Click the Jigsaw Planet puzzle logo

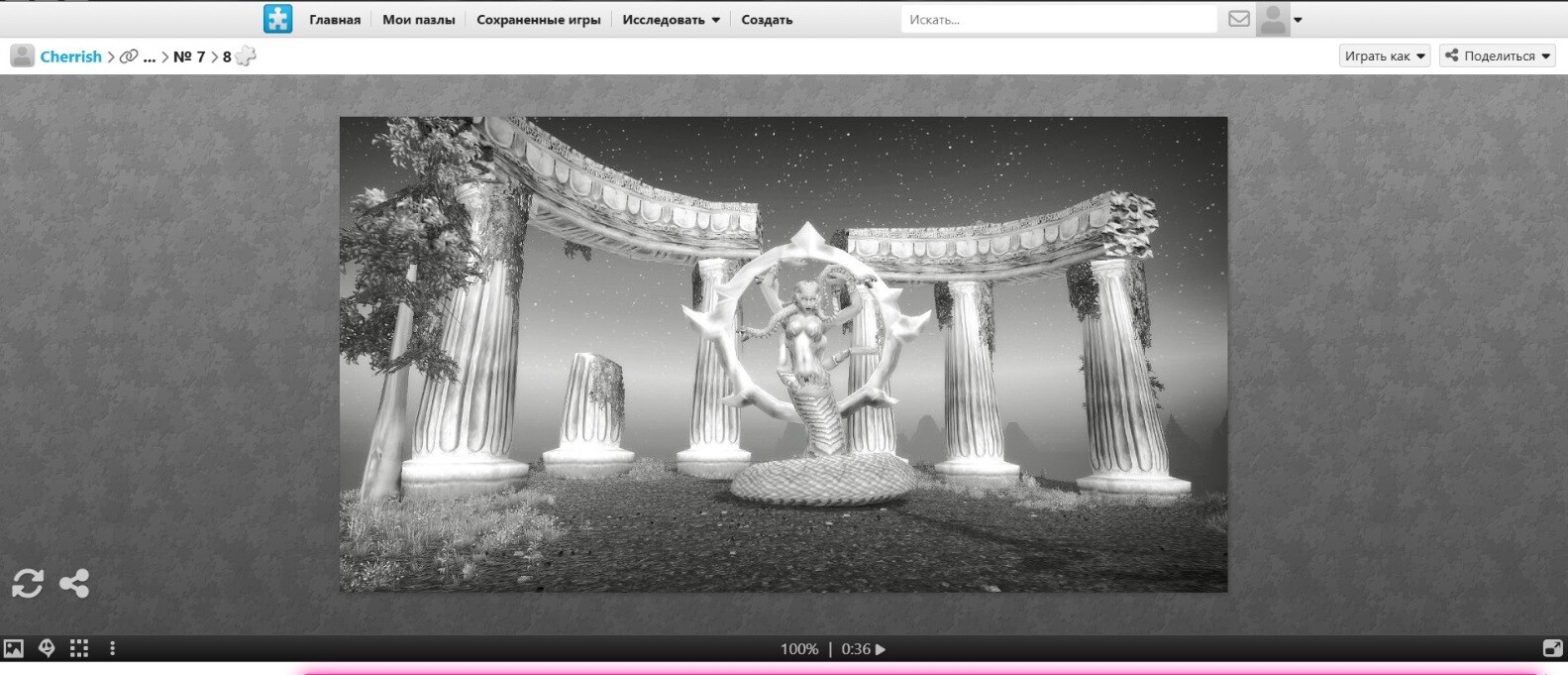[277, 19]
